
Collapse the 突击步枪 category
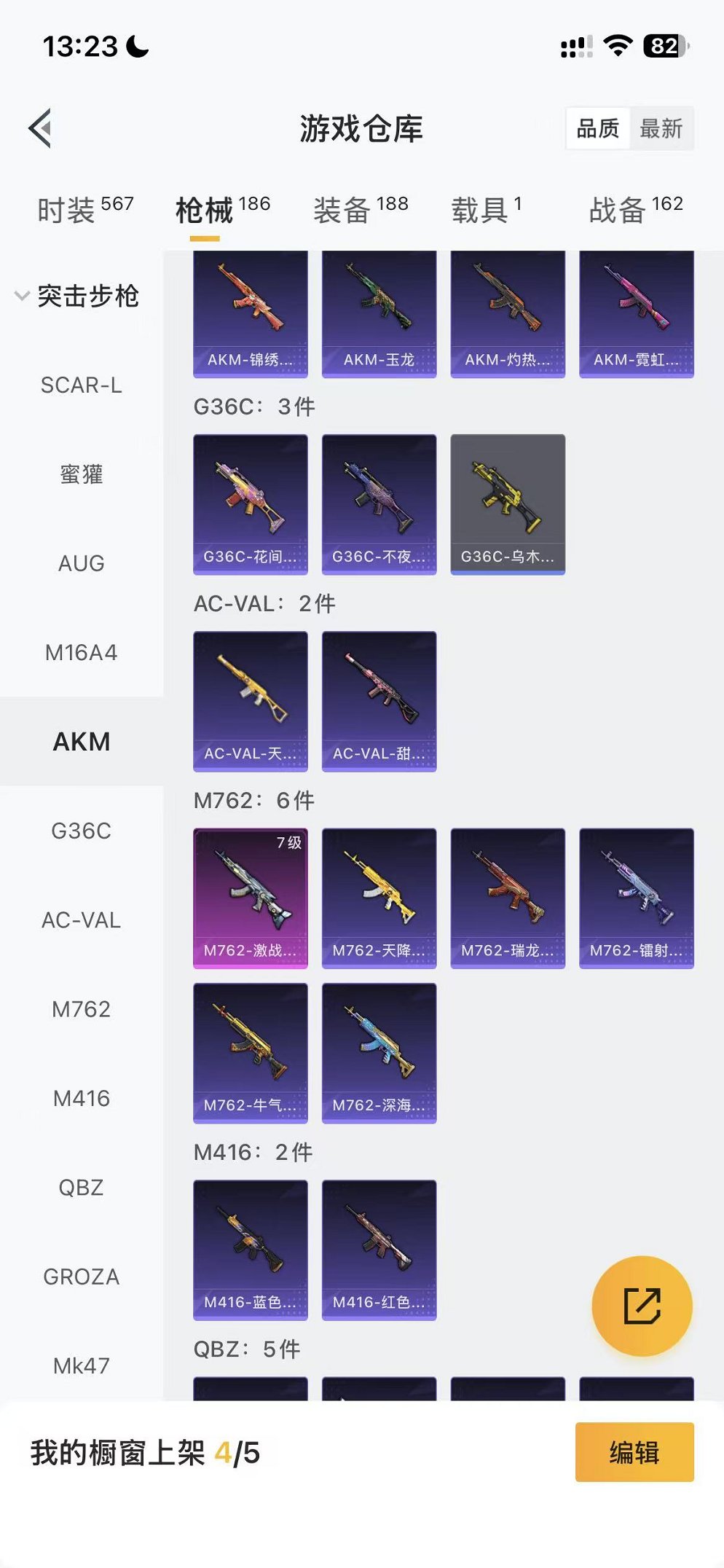(x=77, y=296)
